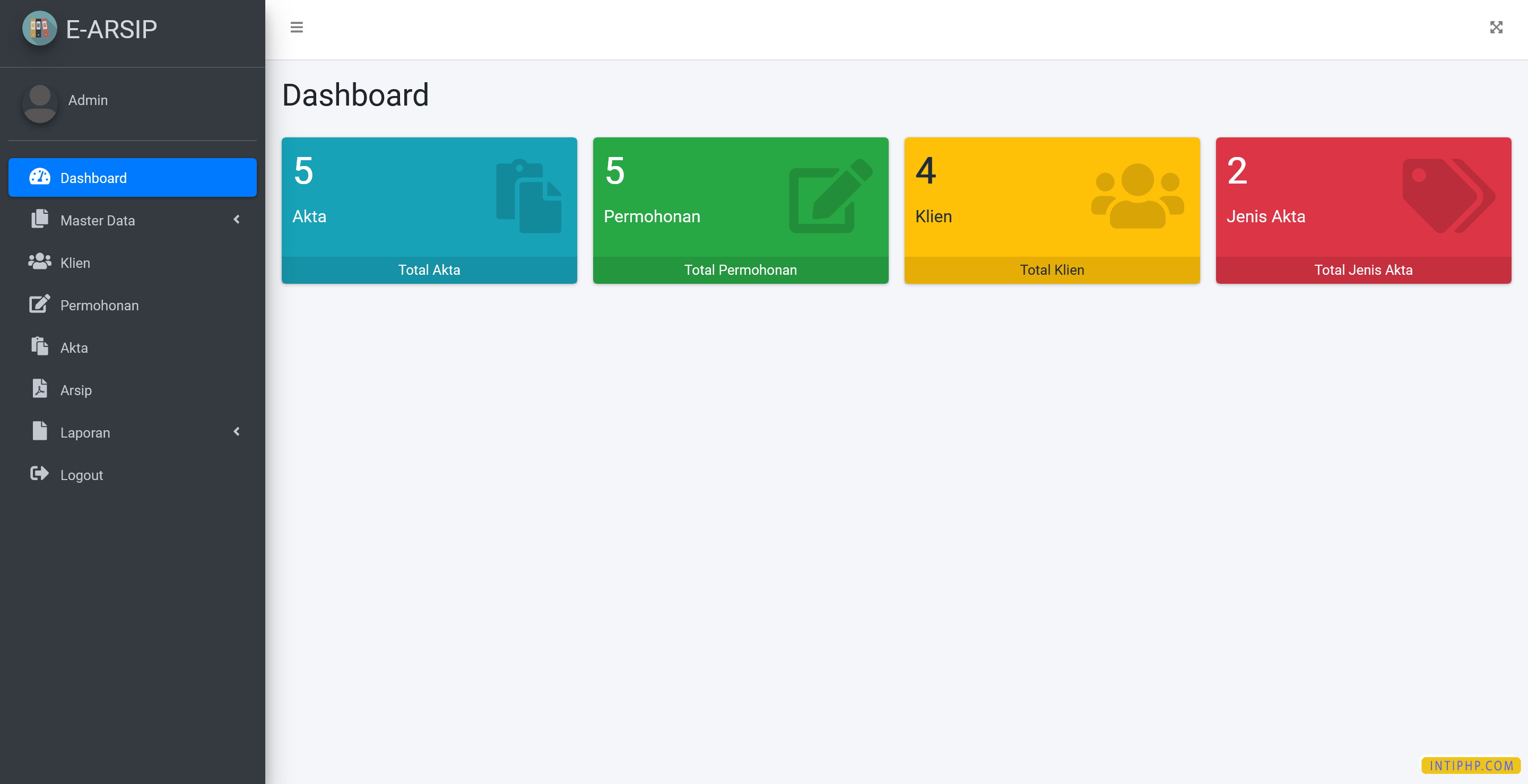Toggle fullscreen mode with expand icon
The image size is (1528, 784).
click(x=1496, y=27)
